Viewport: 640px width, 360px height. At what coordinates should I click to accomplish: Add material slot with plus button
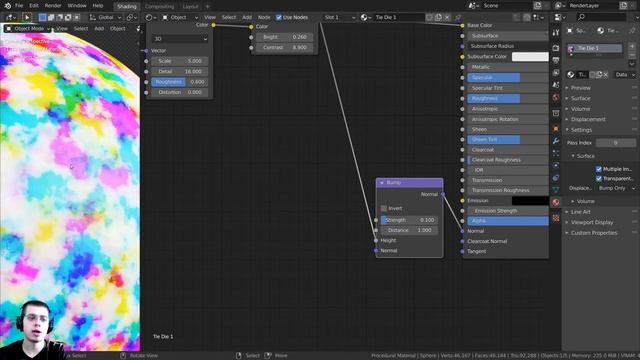click(632, 46)
